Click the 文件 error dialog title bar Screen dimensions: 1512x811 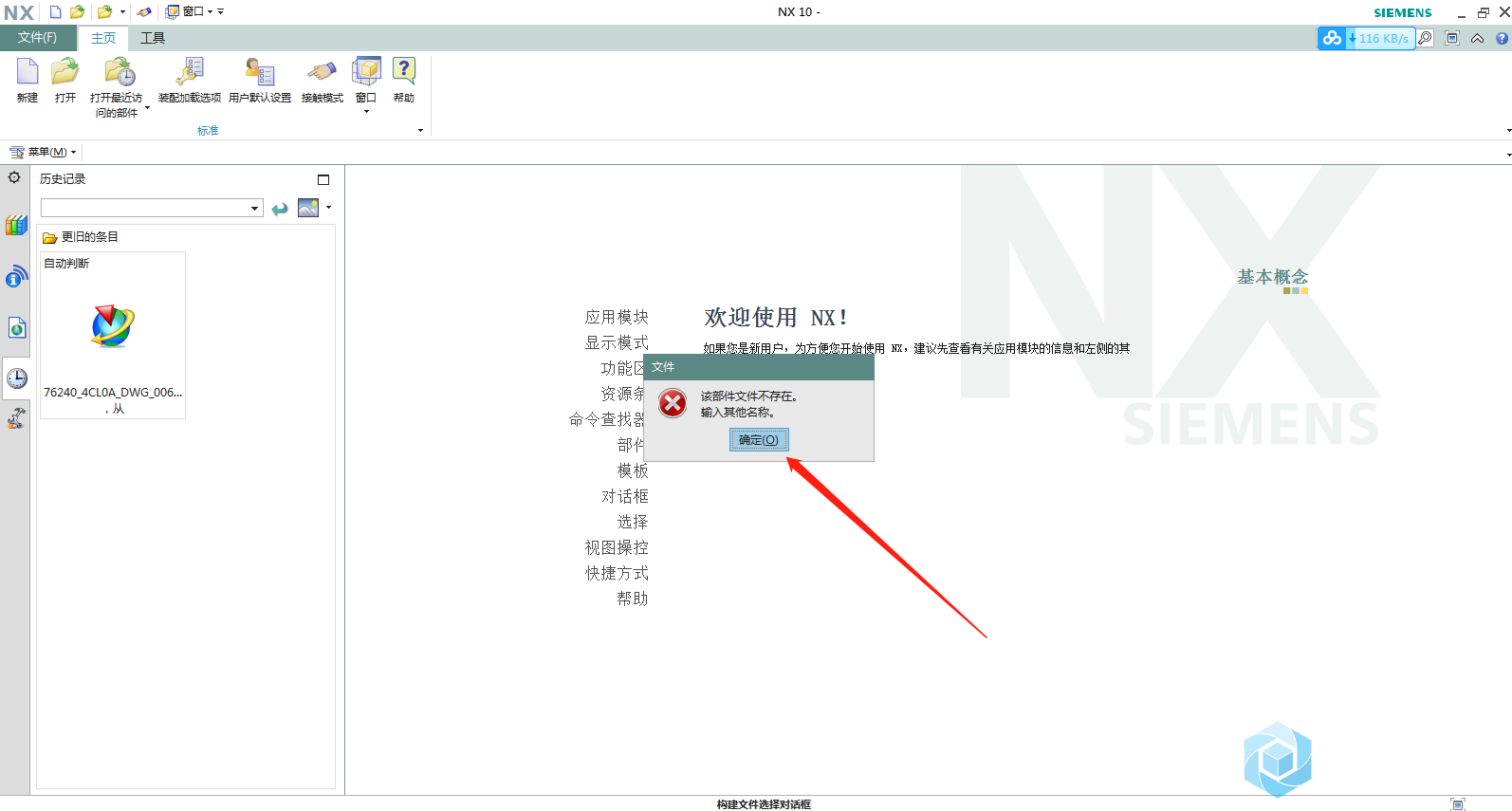click(759, 367)
